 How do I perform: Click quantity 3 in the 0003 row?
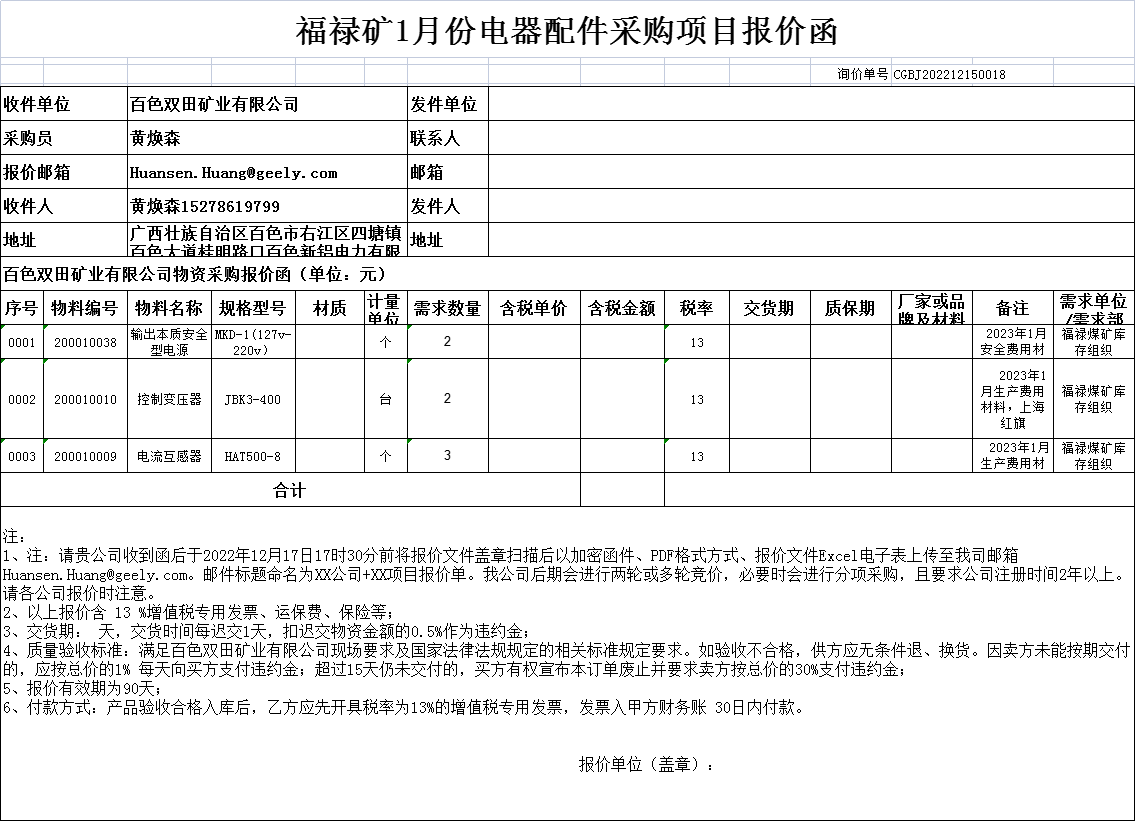[x=448, y=455]
